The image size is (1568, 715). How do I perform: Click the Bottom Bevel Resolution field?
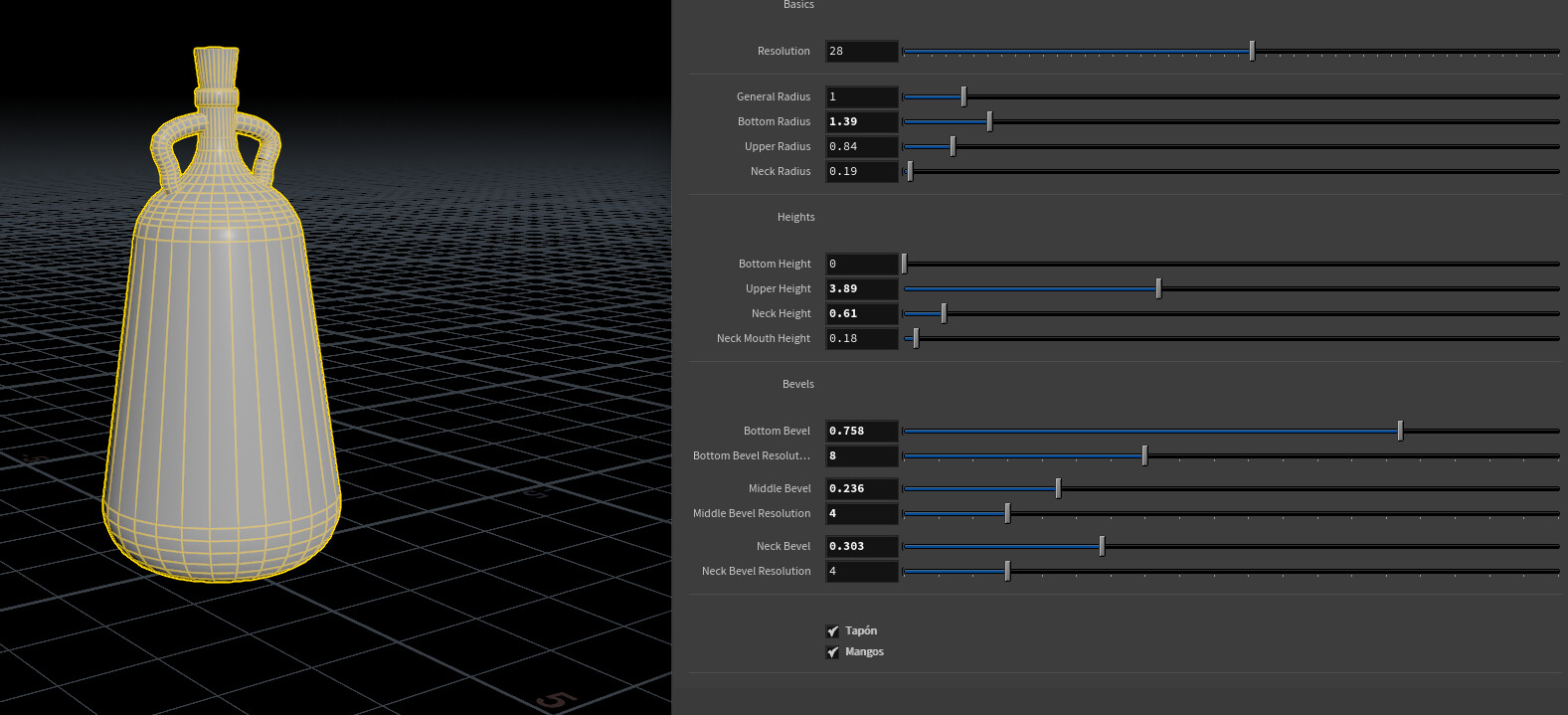pos(861,455)
